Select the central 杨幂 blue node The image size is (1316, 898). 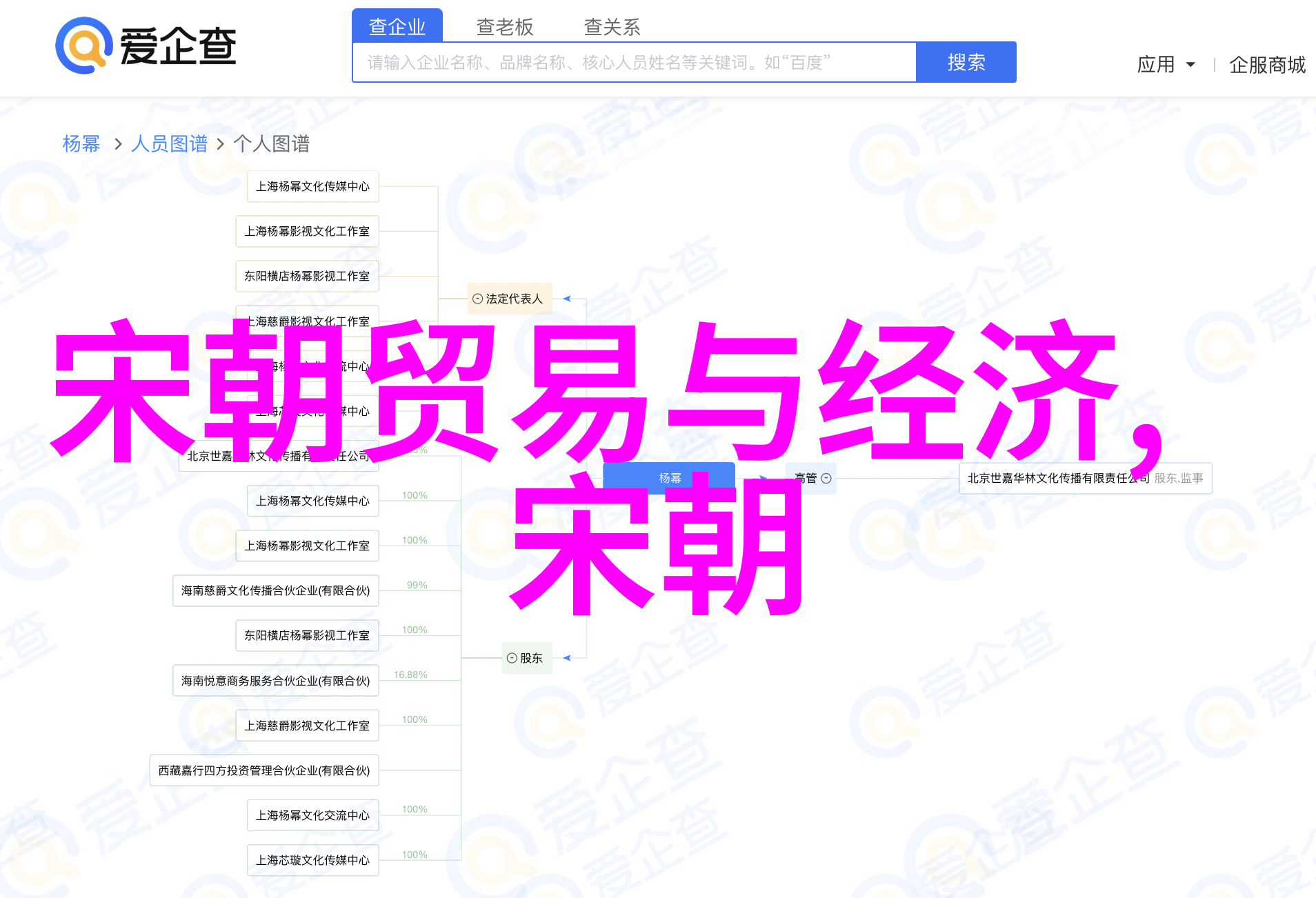(669, 478)
